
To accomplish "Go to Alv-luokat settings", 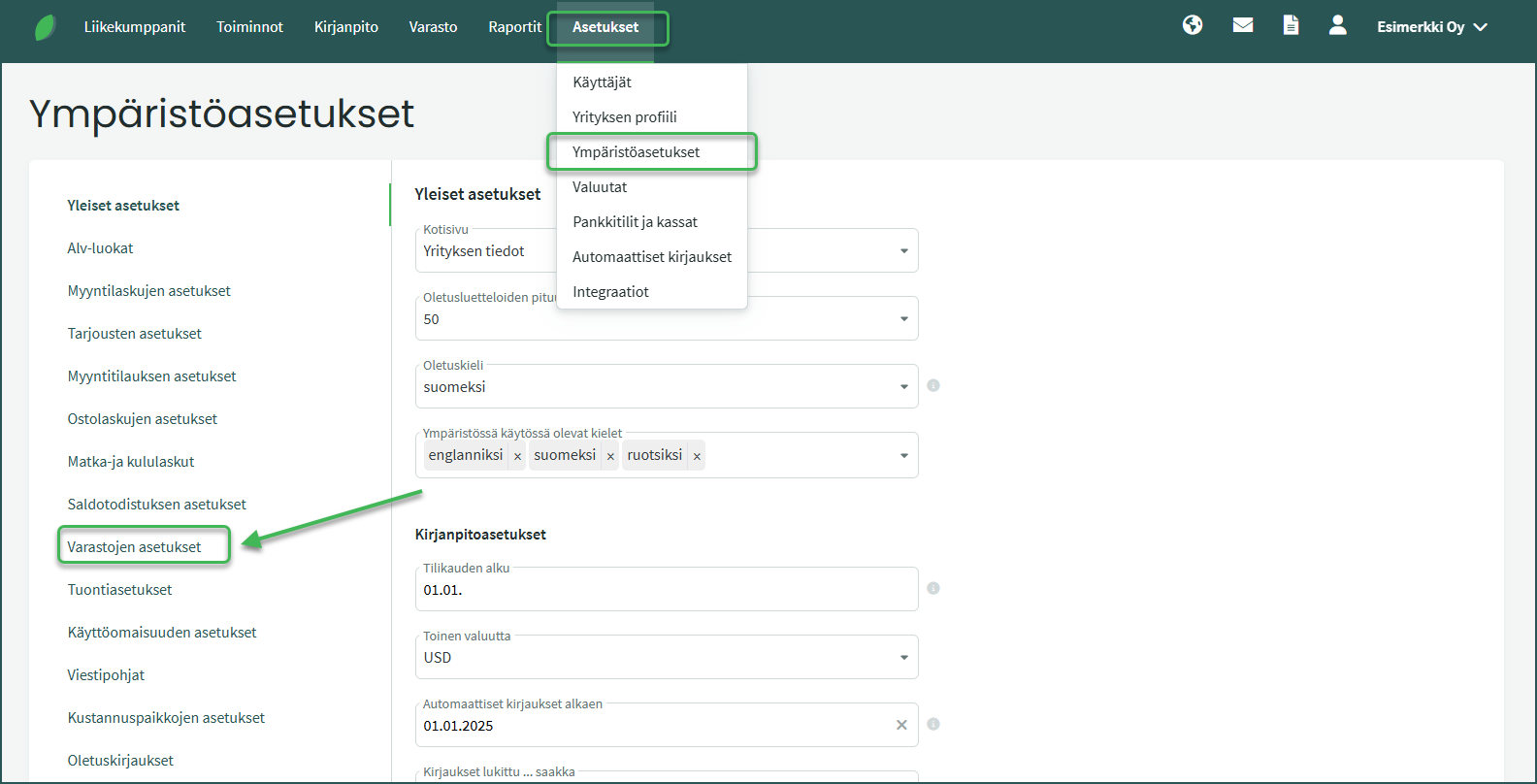I will pyautogui.click(x=100, y=248).
